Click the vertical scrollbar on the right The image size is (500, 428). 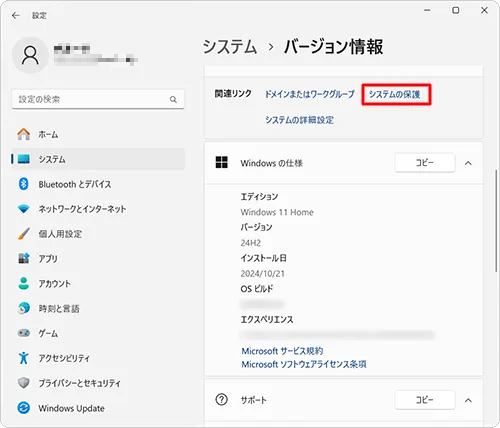496,222
